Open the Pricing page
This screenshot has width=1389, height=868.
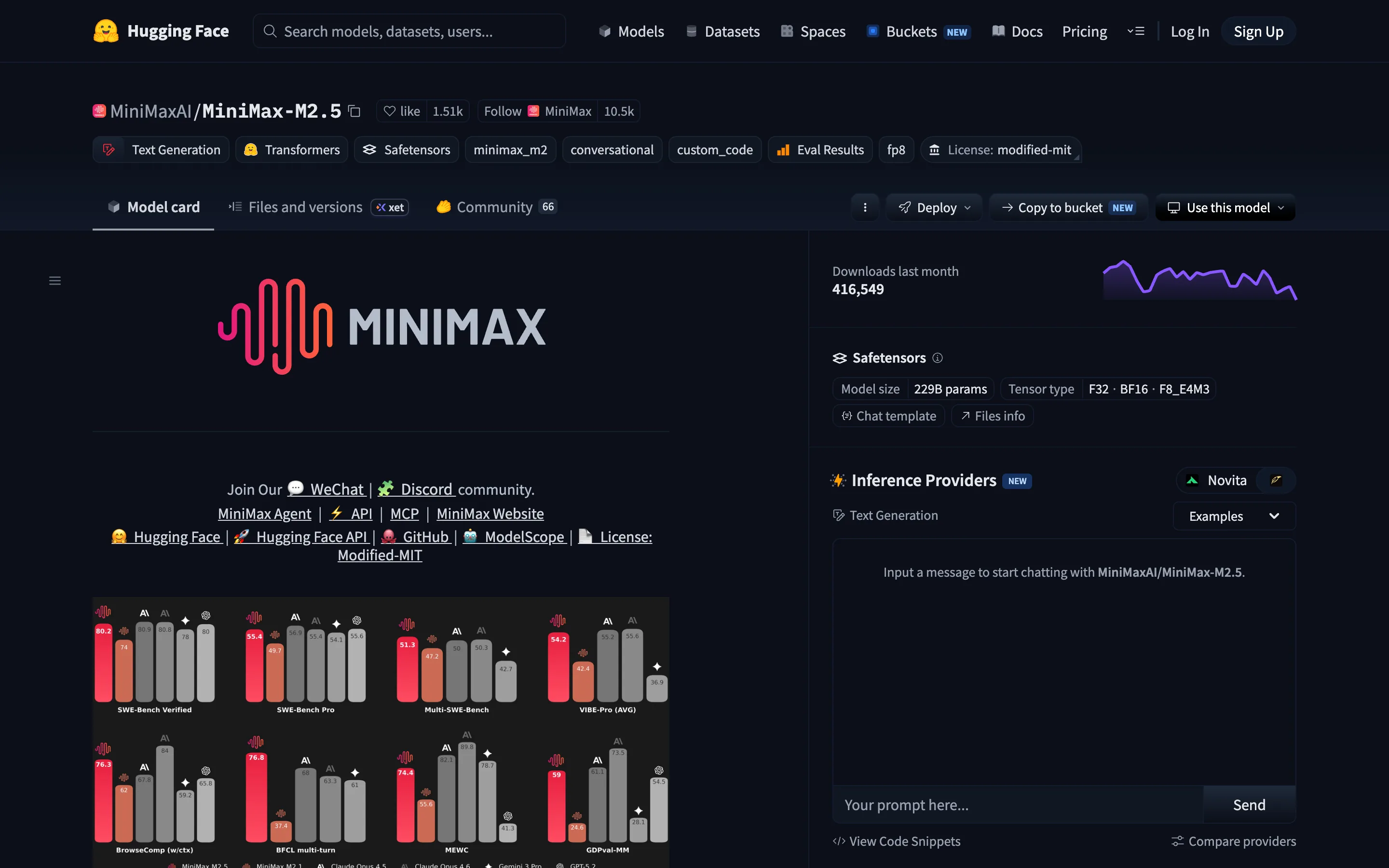pyautogui.click(x=1084, y=31)
